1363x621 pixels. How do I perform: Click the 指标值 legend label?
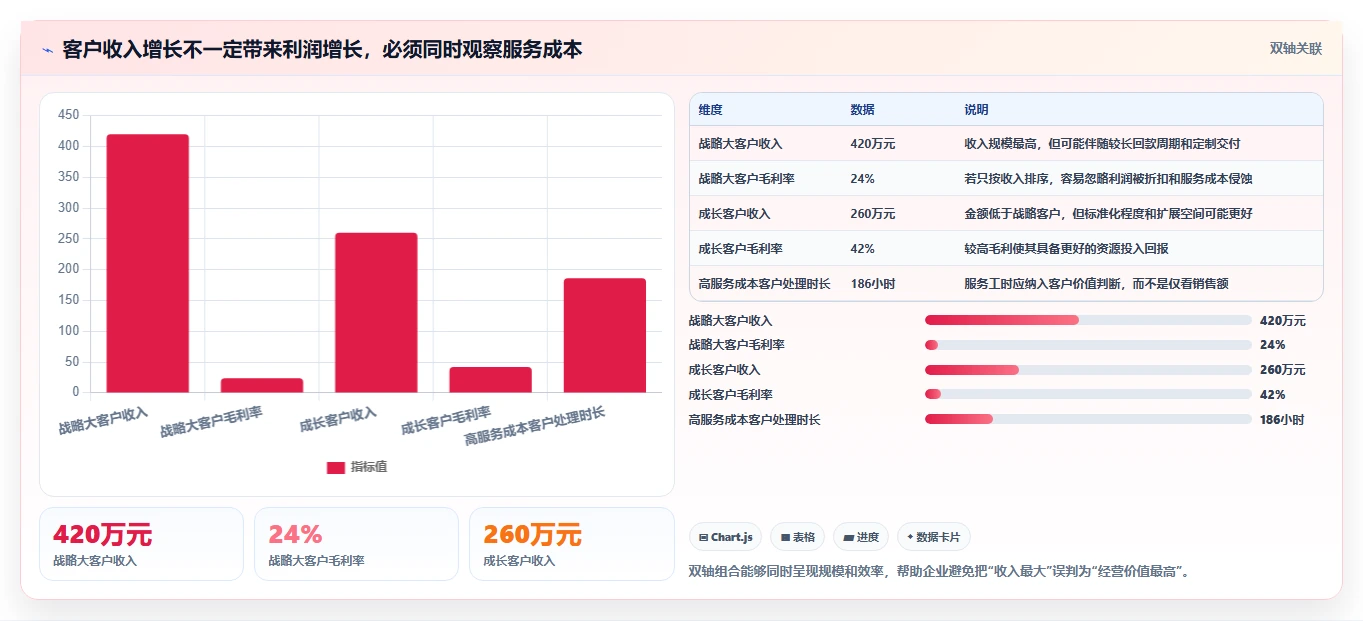click(x=369, y=467)
